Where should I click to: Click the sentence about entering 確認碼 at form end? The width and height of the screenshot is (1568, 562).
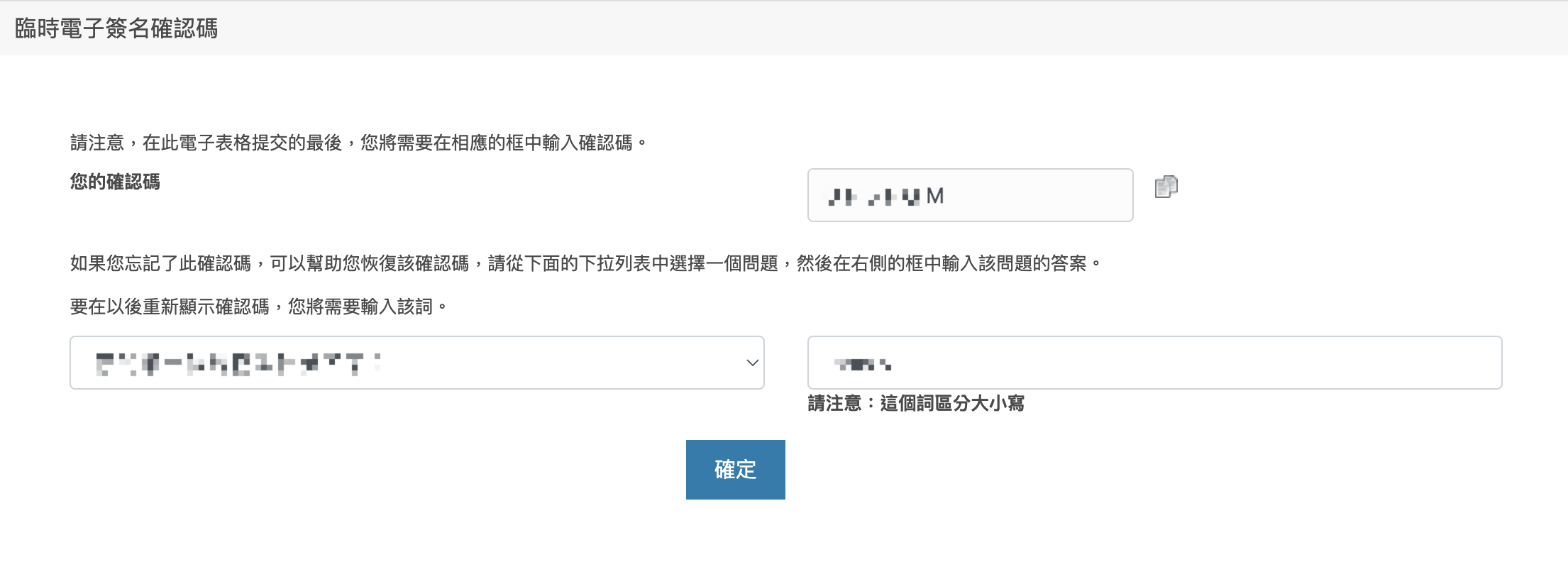click(359, 143)
